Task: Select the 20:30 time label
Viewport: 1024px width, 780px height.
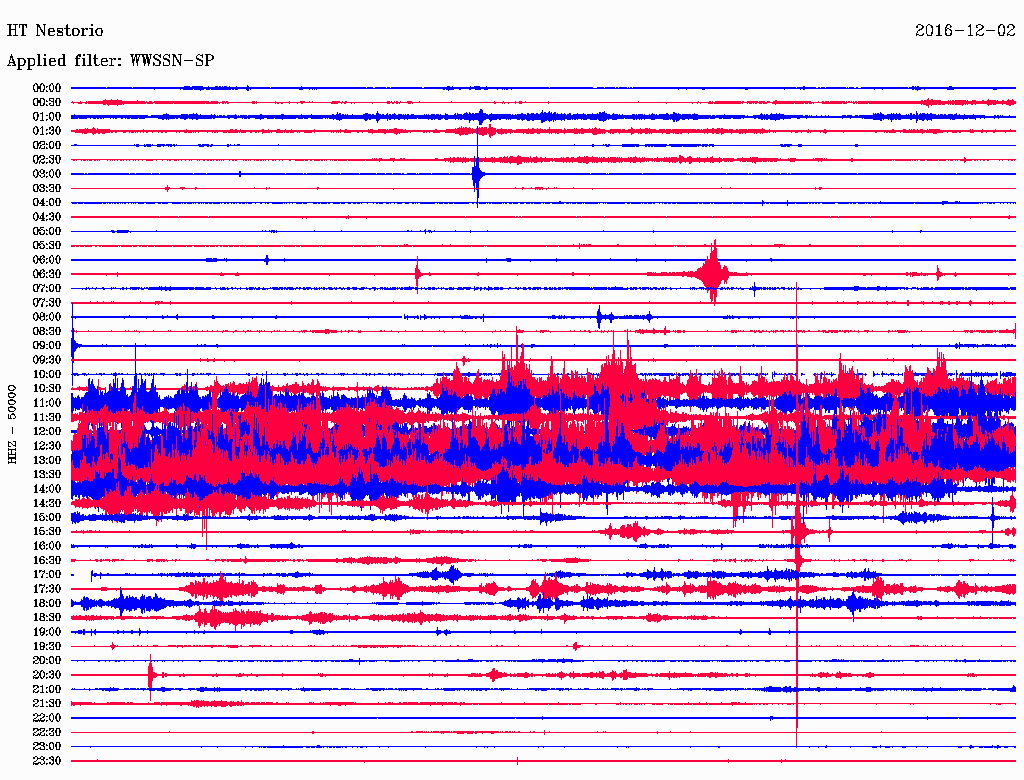Action: (47, 675)
